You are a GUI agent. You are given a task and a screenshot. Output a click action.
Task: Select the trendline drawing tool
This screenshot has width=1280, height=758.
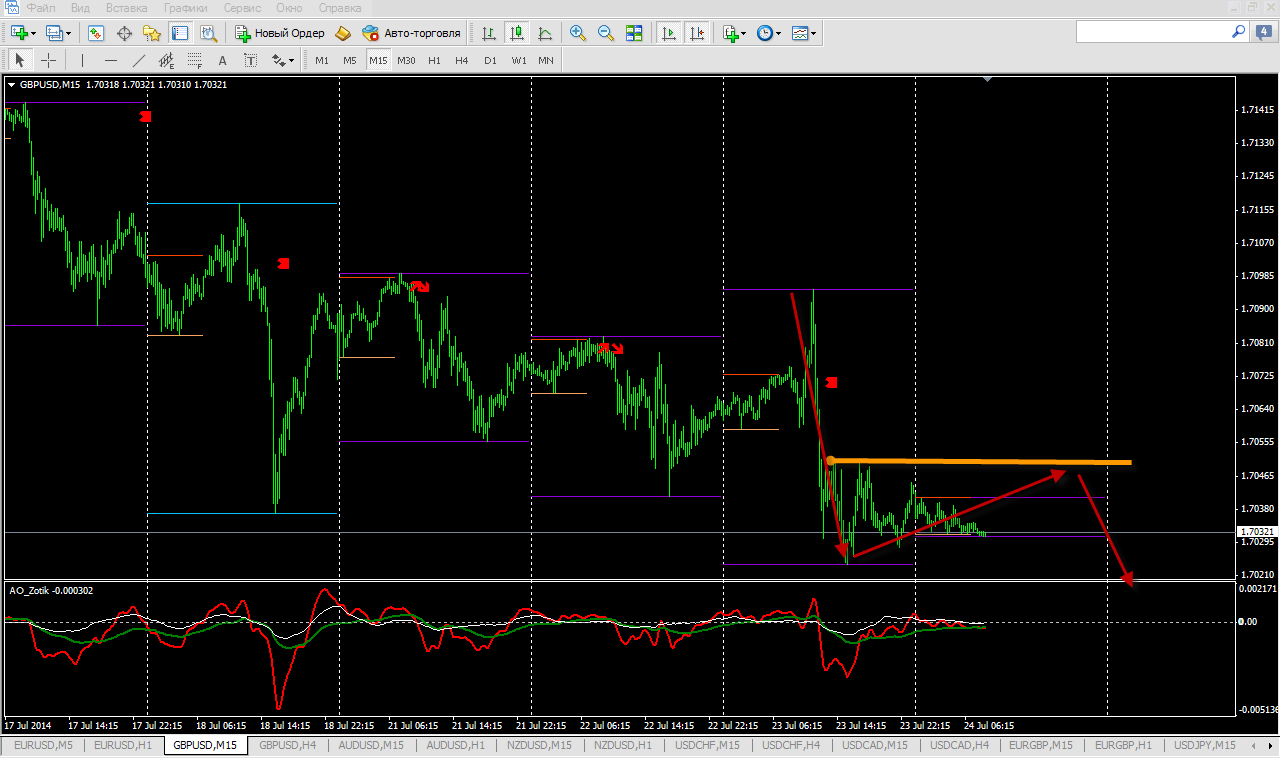click(139, 60)
